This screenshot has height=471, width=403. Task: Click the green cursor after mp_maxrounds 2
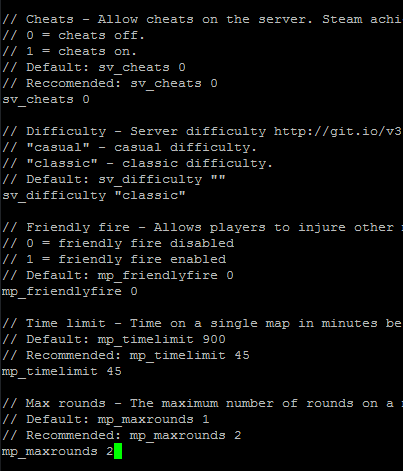click(118, 451)
